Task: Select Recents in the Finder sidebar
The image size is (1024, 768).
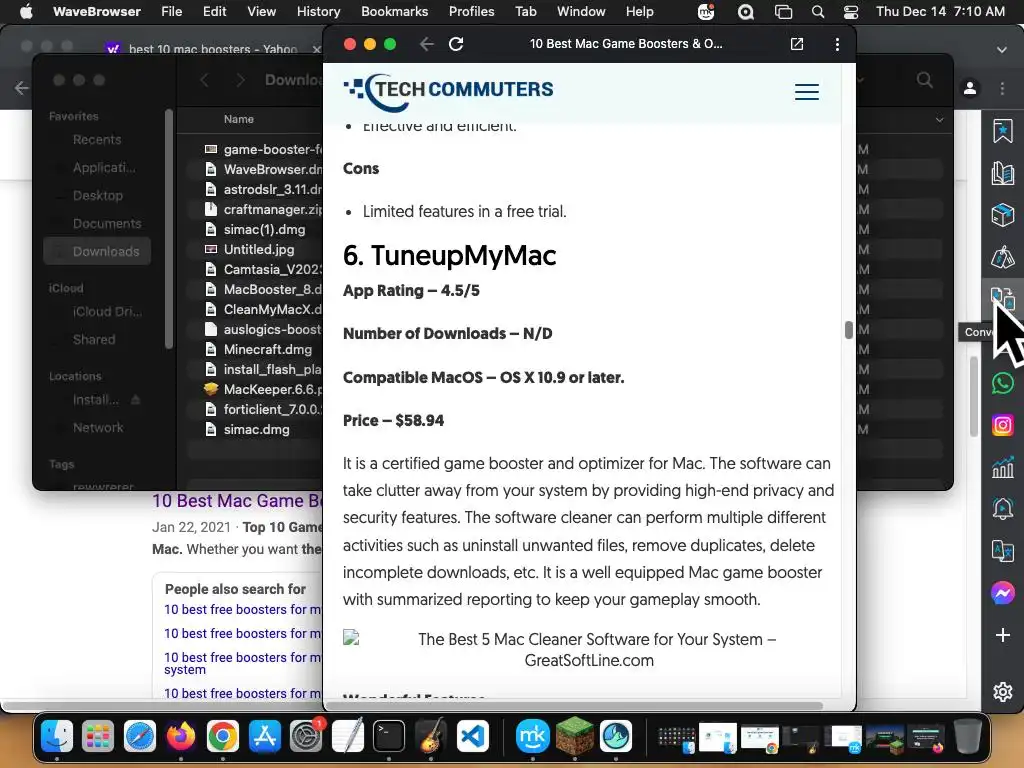Action: pos(97,139)
